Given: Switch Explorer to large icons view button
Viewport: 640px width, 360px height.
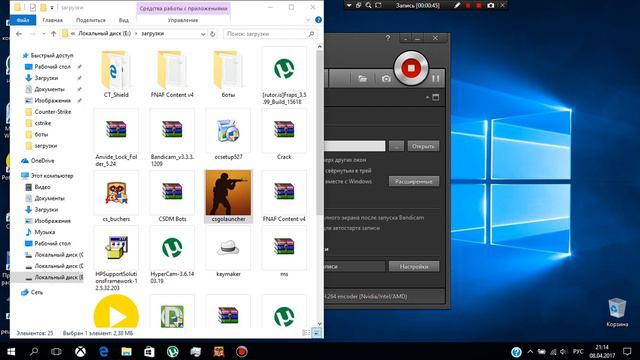Looking at the screenshot, I should point(317,333).
